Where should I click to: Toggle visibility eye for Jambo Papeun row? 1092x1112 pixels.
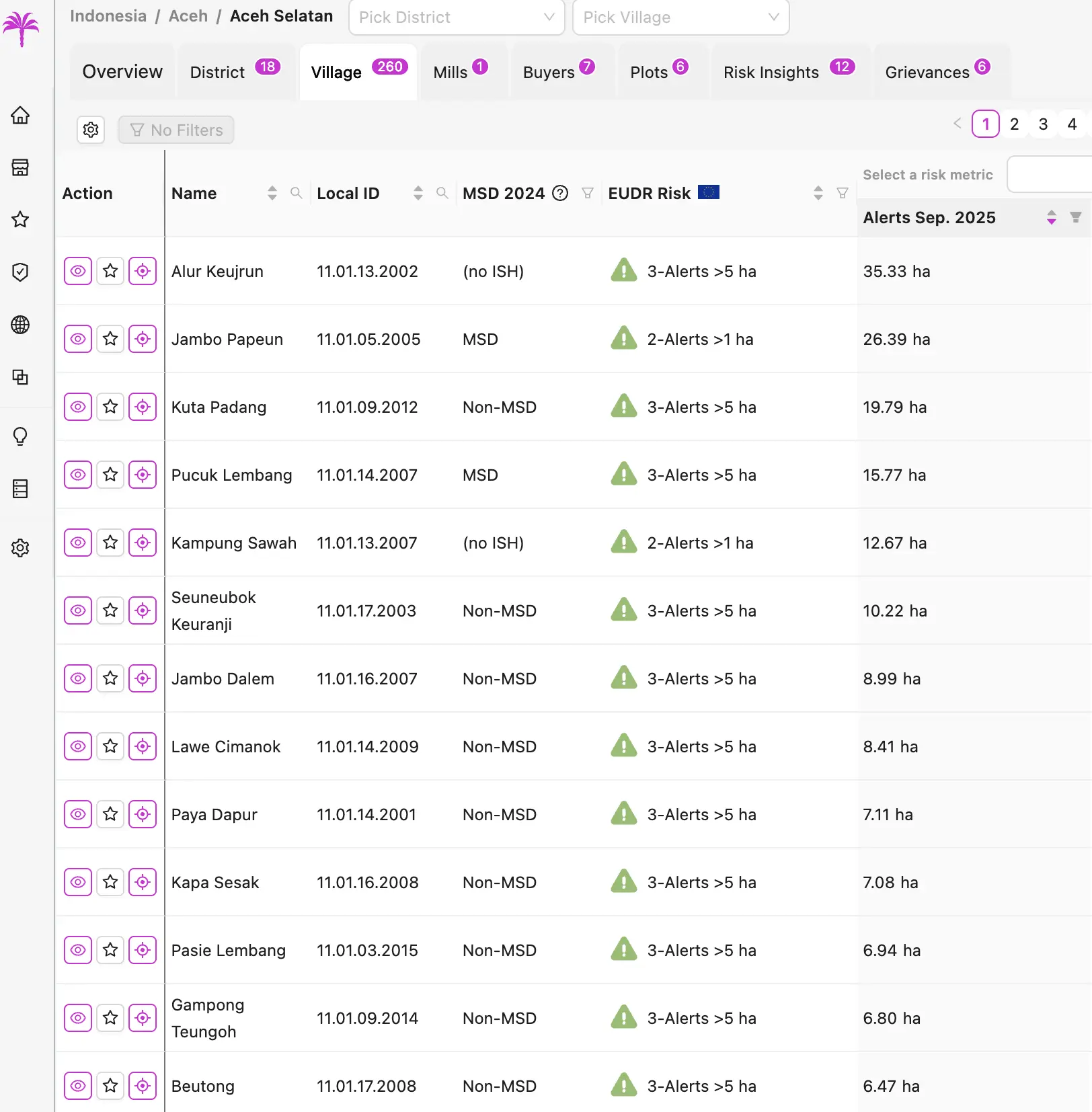pyautogui.click(x=77, y=339)
